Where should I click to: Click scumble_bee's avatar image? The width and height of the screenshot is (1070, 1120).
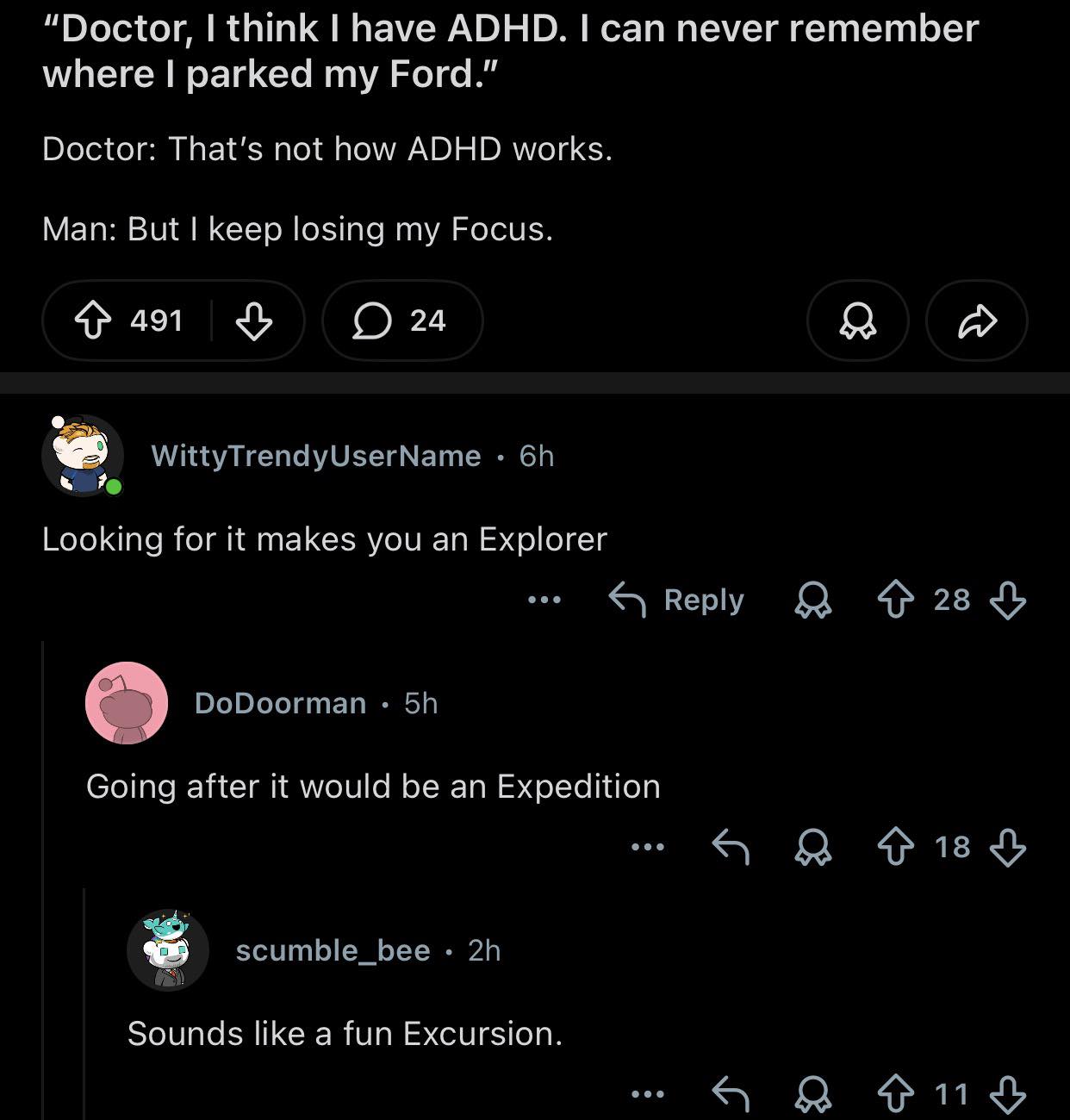[168, 950]
